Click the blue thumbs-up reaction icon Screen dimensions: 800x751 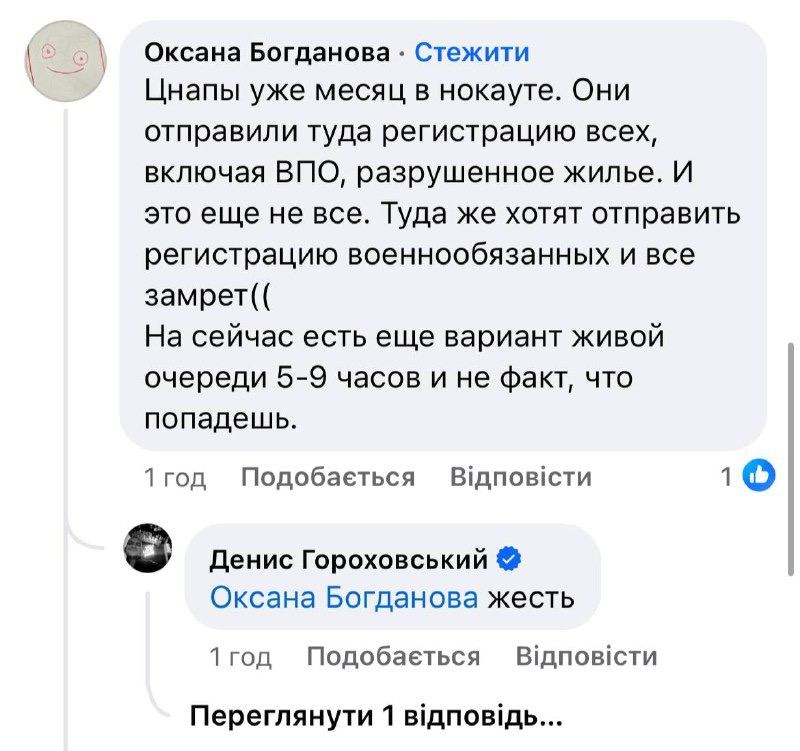761,478
